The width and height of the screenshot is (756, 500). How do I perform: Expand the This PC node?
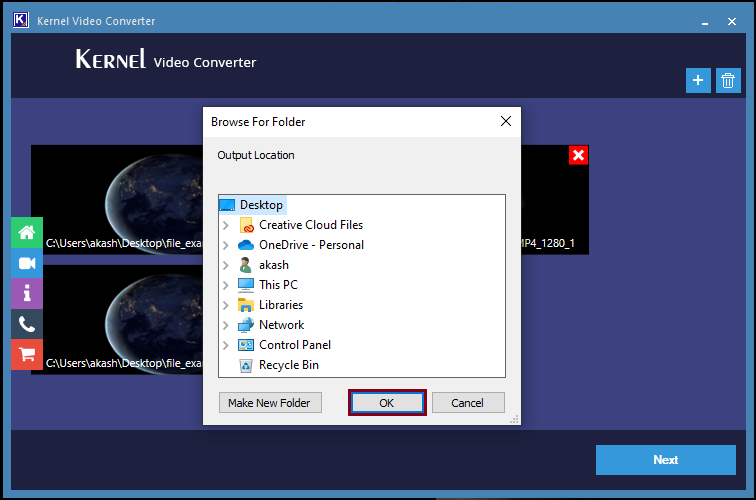[226, 285]
